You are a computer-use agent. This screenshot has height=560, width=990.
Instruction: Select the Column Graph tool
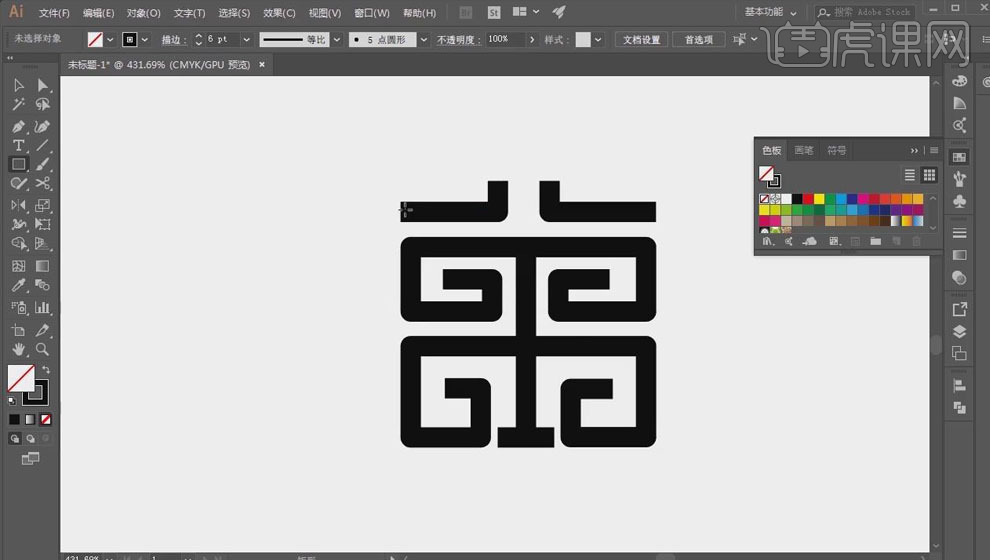click(x=42, y=307)
